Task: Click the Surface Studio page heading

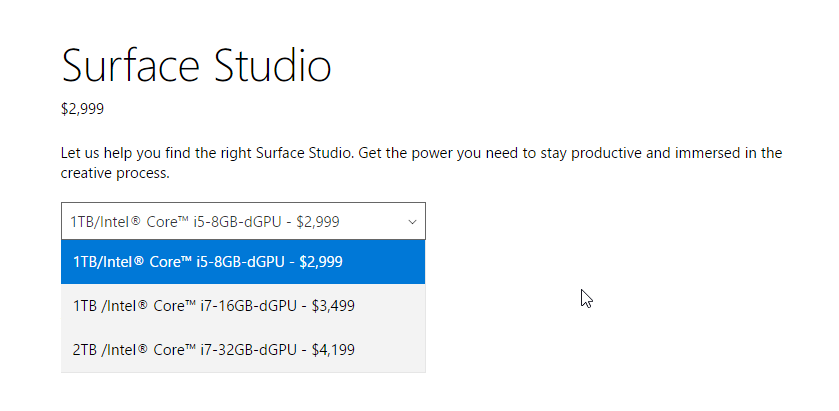Action: click(x=196, y=65)
